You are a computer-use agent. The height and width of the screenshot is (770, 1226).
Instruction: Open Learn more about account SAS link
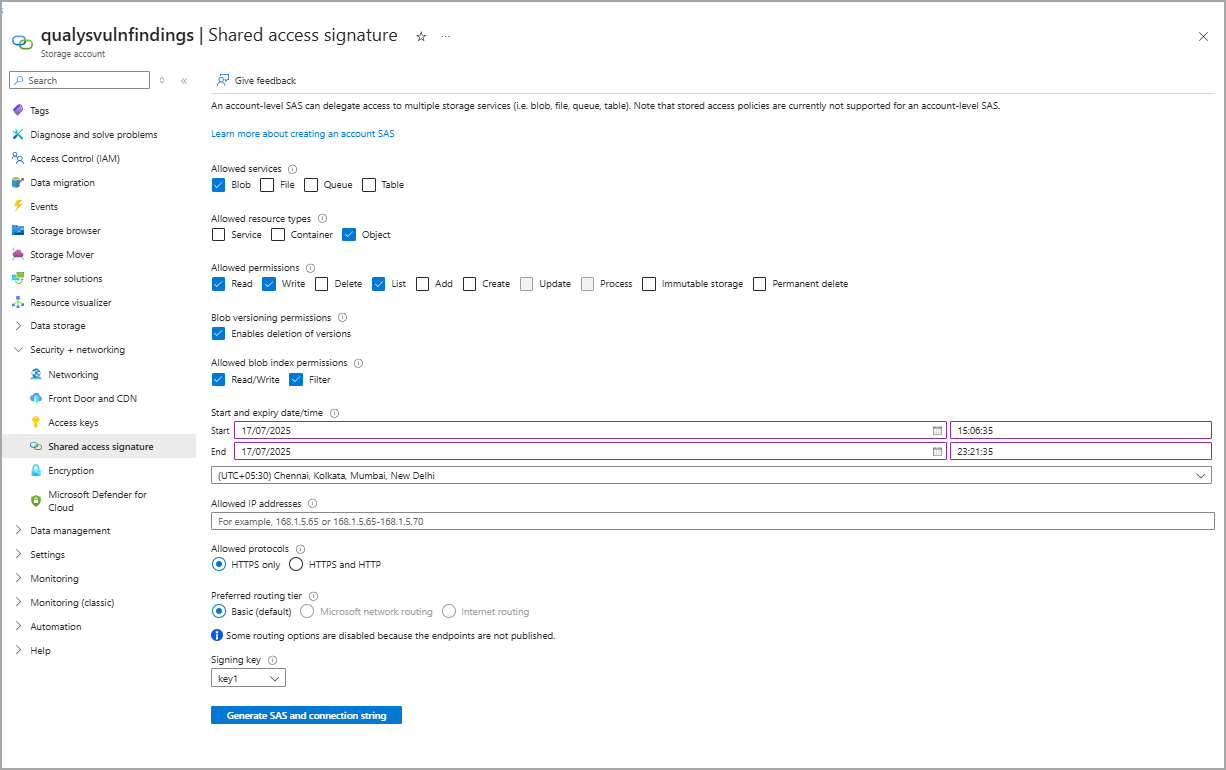302,134
